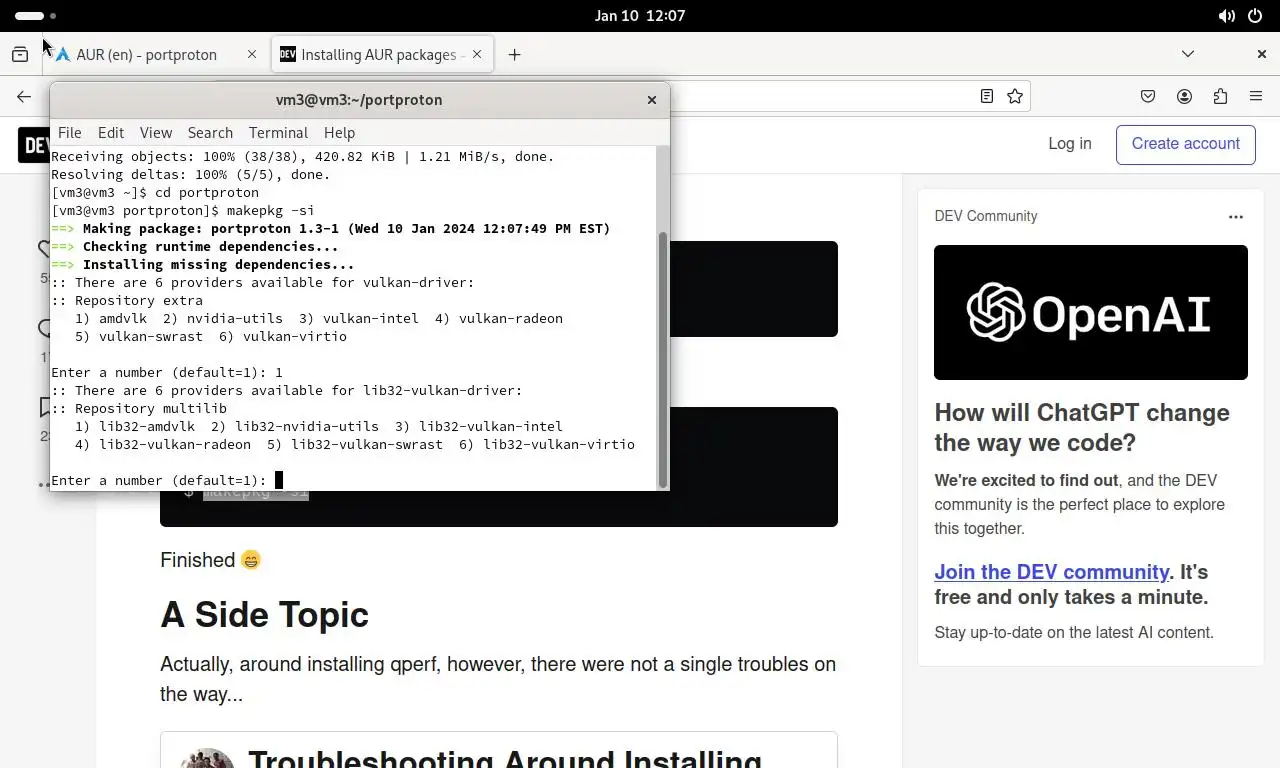
Task: Open a new browser tab
Action: pos(514,55)
